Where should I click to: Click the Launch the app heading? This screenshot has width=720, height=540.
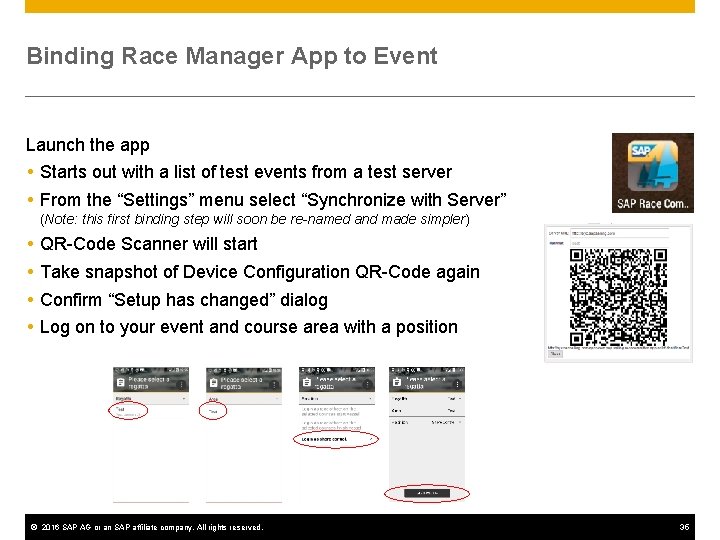[x=88, y=145]
